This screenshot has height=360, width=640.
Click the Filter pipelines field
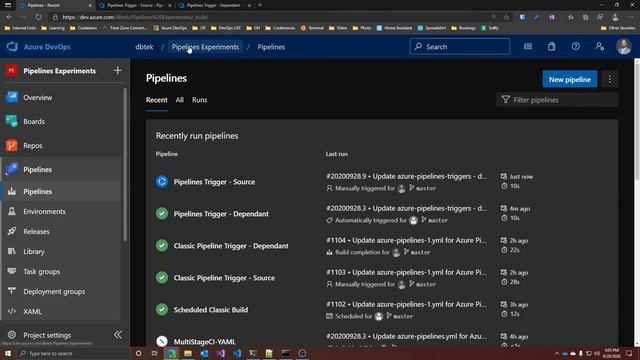click(x=557, y=100)
